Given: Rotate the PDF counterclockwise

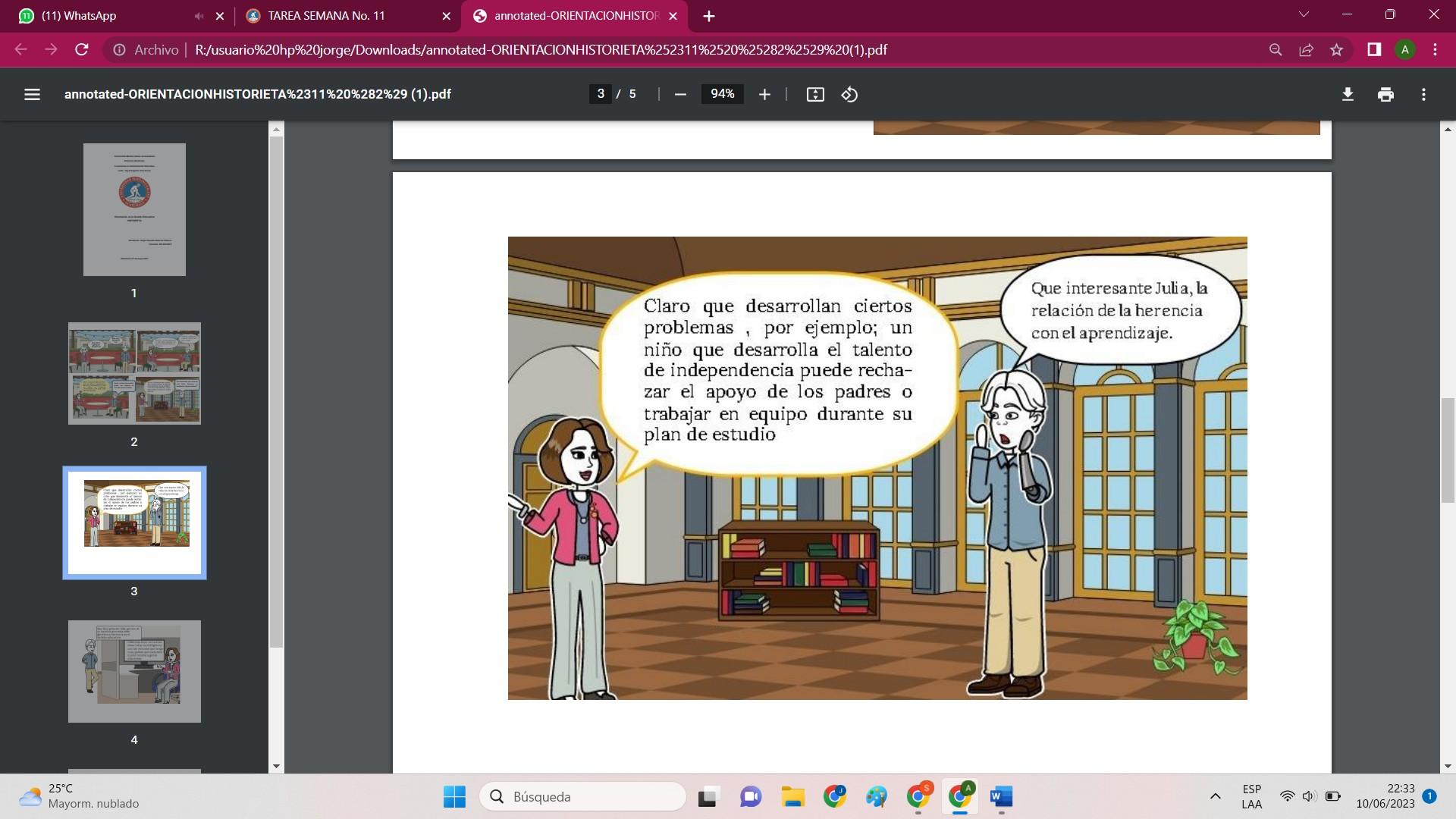Looking at the screenshot, I should (849, 94).
